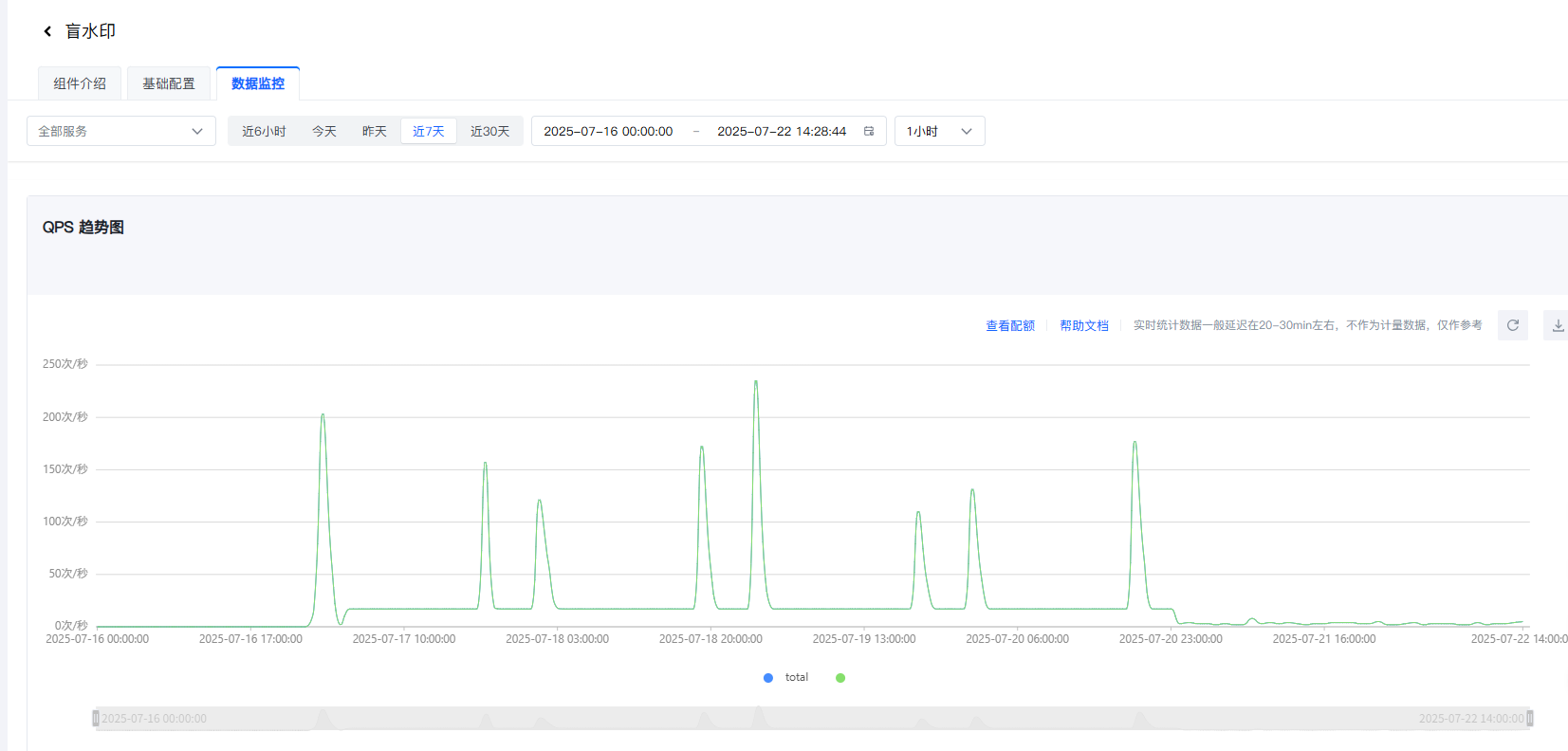Open the 1小时 granularity dropdown
Viewport: 1568px width, 751px height.
(939, 131)
